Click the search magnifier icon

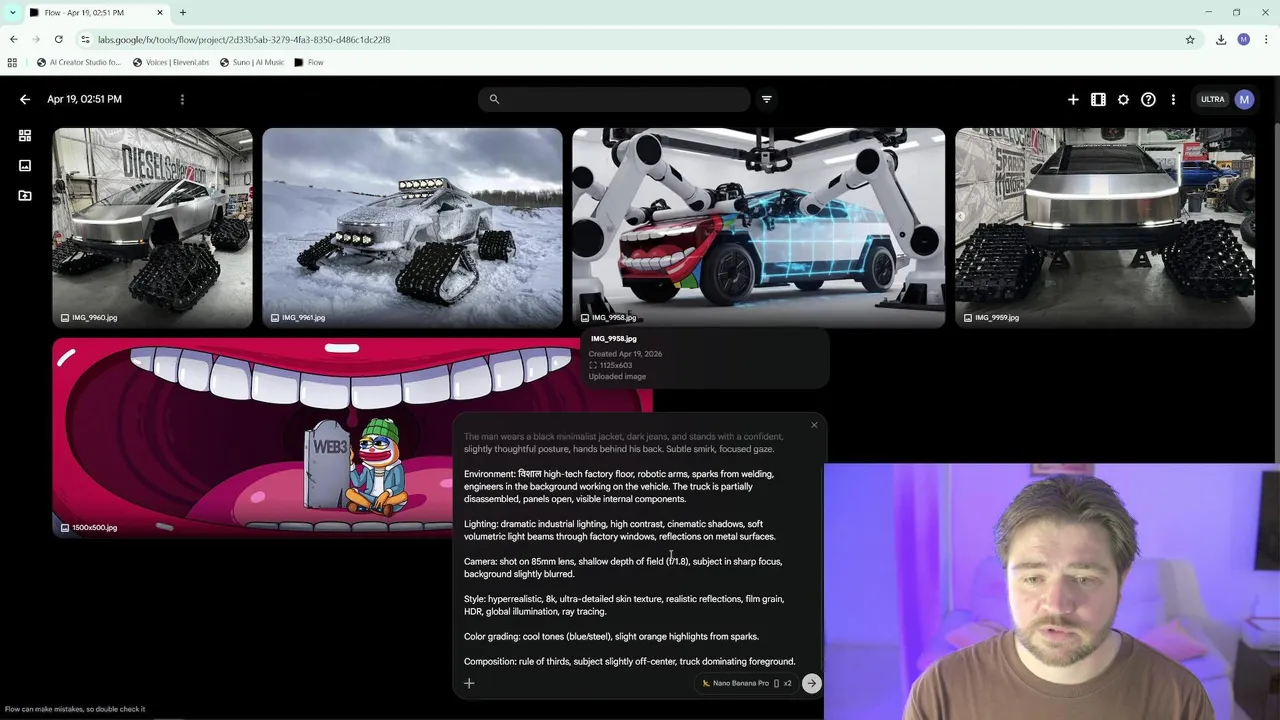pyautogui.click(x=494, y=99)
